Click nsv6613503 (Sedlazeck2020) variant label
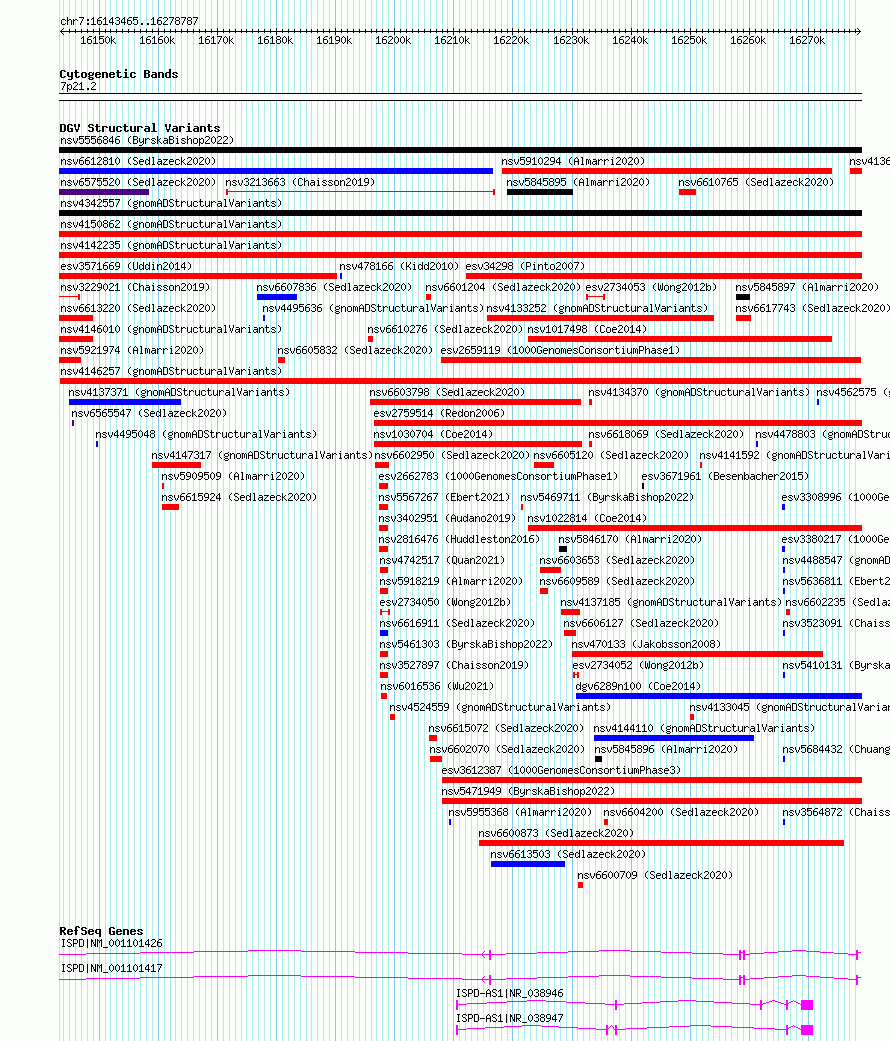Screen dimensions: 890x1041 coord(568,854)
